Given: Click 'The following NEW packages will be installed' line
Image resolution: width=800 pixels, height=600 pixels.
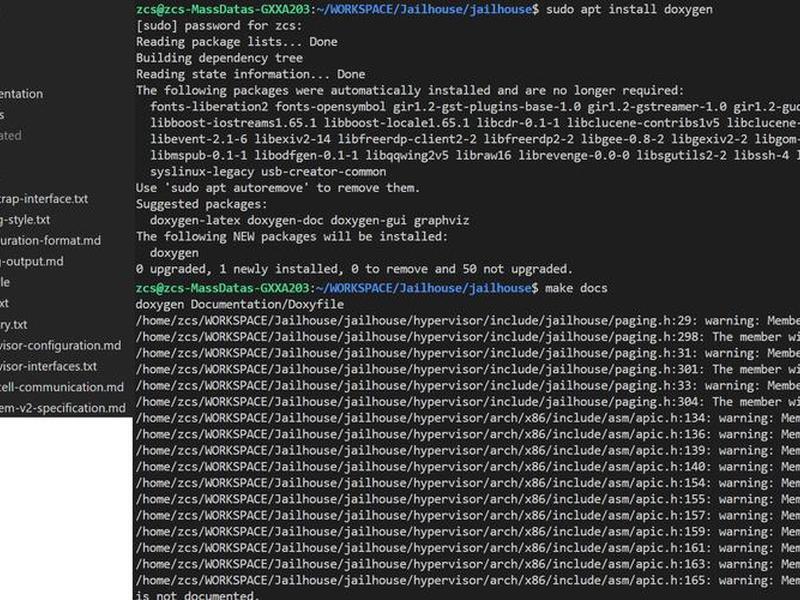Looking at the screenshot, I should tap(291, 237).
